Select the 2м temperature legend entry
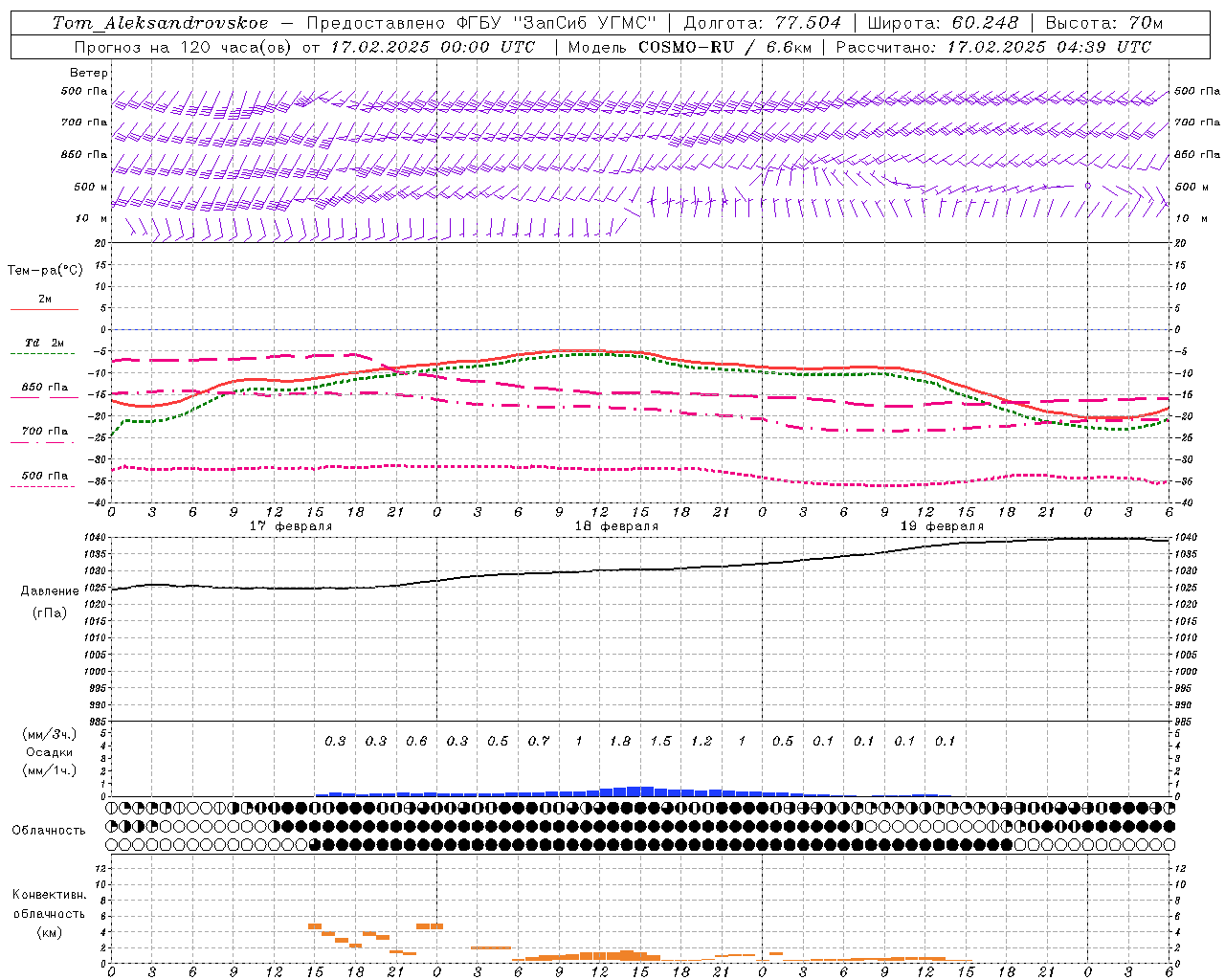The height and width of the screenshot is (980, 1225). [x=45, y=299]
